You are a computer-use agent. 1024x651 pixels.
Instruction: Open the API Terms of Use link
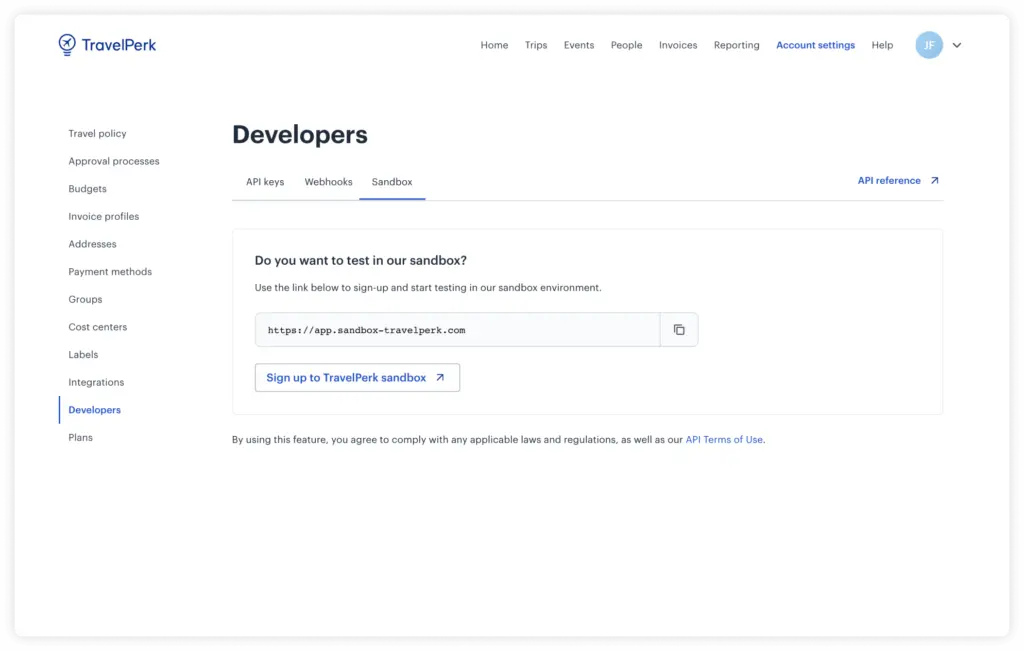pyautogui.click(x=724, y=439)
